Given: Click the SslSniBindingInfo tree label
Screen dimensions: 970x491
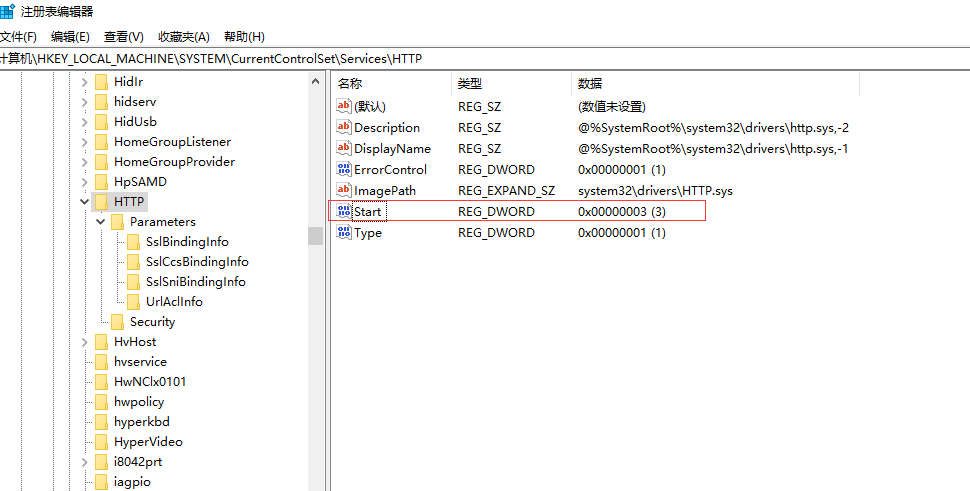Looking at the screenshot, I should click(x=195, y=282).
